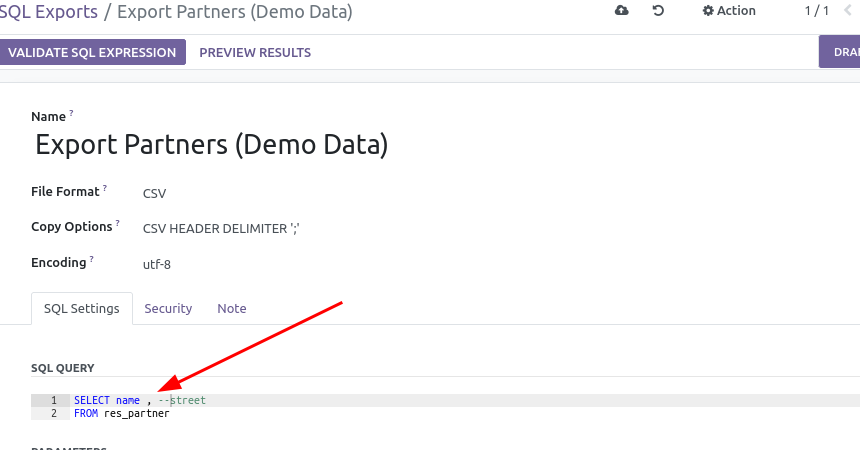860x450 pixels.
Task: Go back to SQL Exports breadcrumb
Action: coord(48,12)
